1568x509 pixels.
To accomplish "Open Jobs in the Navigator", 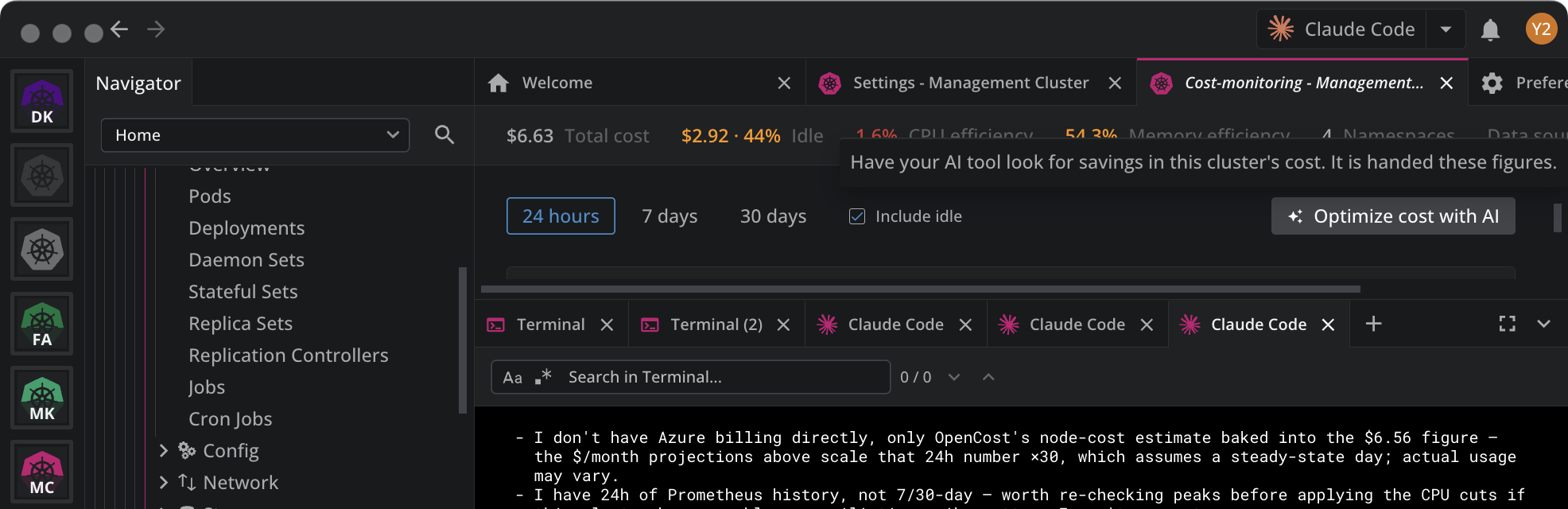I will (207, 387).
